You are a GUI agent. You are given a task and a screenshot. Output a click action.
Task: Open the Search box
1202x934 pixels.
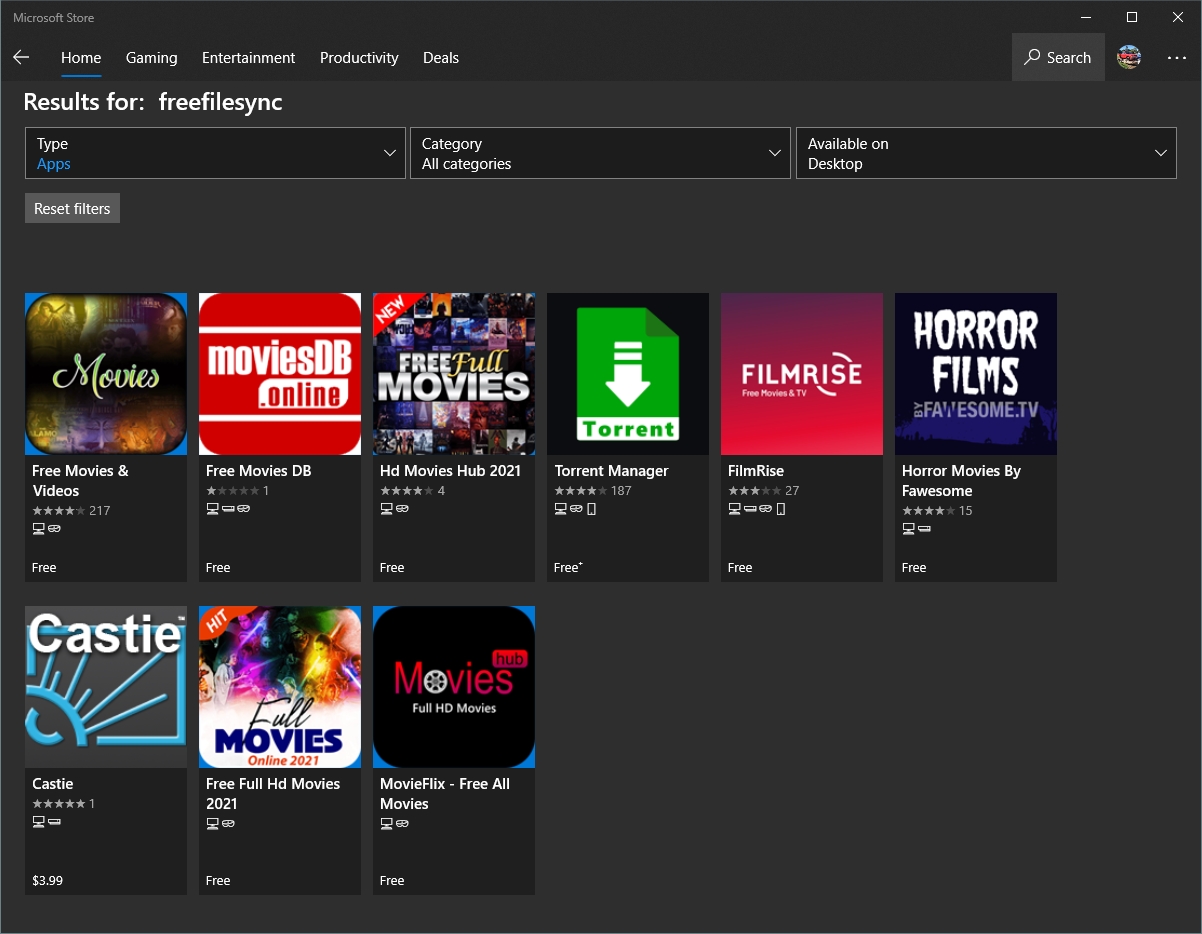(x=1058, y=58)
